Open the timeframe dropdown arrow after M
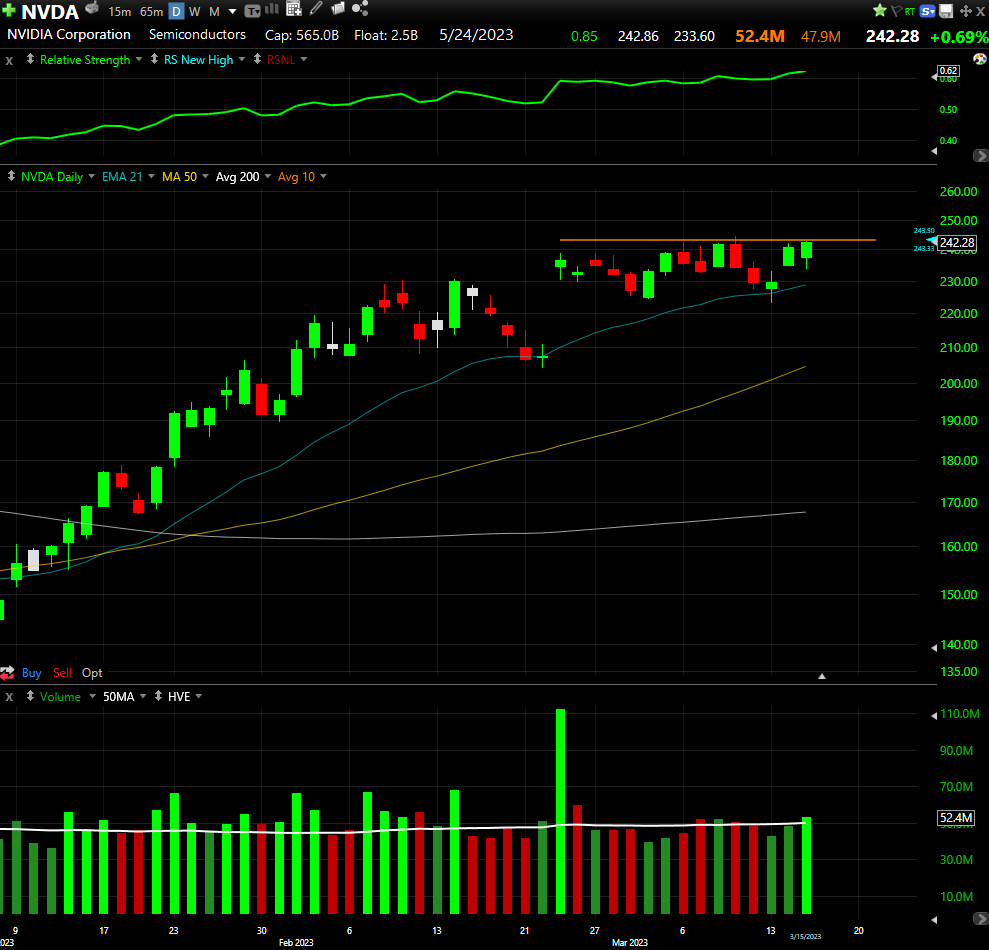 pos(232,11)
